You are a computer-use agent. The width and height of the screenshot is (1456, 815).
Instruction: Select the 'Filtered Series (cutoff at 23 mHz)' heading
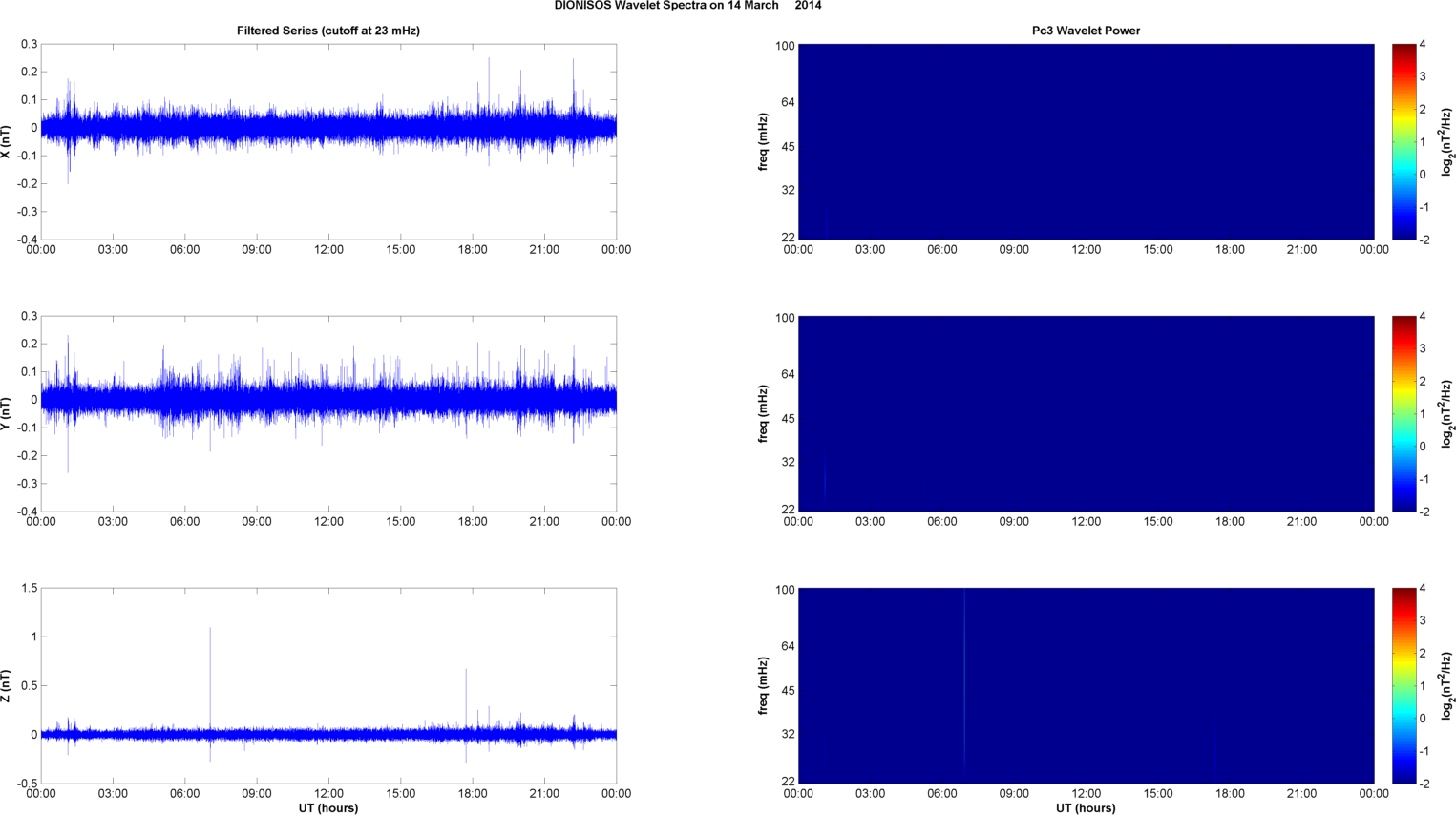click(328, 31)
